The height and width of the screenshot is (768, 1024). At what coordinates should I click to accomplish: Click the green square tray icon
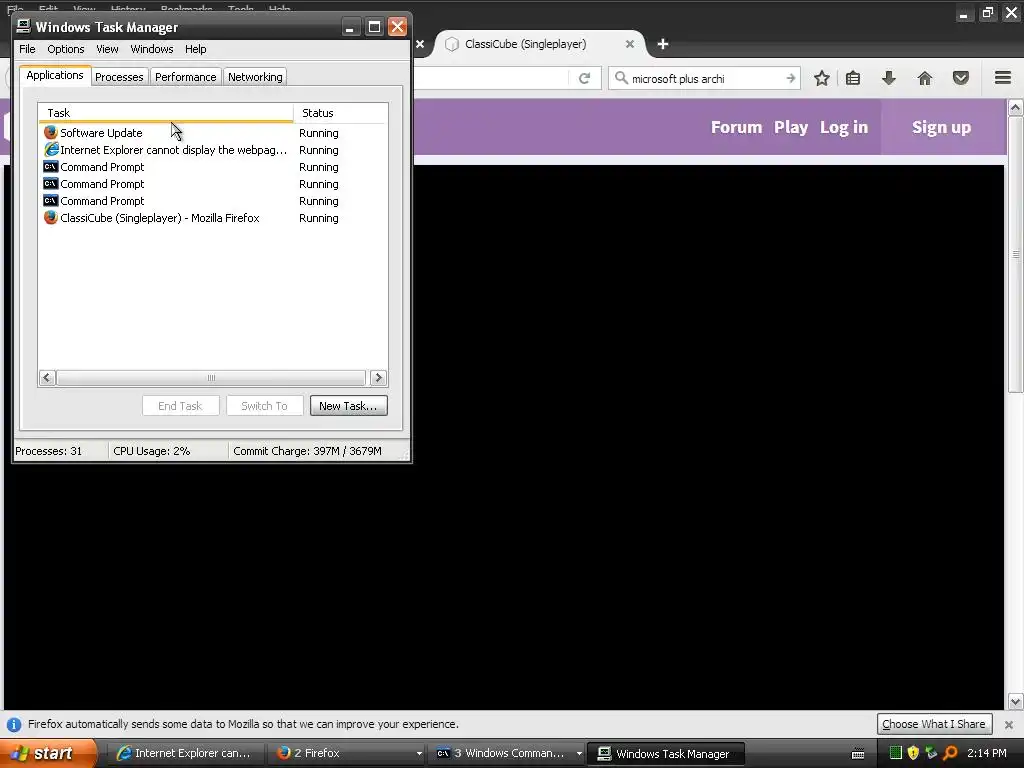point(896,753)
